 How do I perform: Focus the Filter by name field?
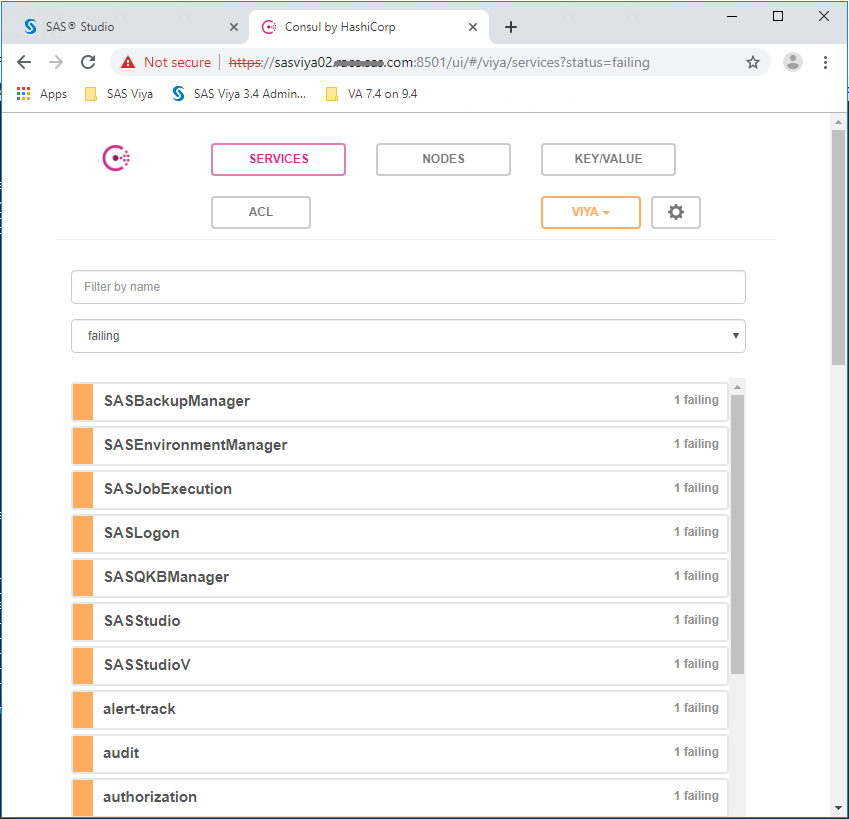[408, 287]
